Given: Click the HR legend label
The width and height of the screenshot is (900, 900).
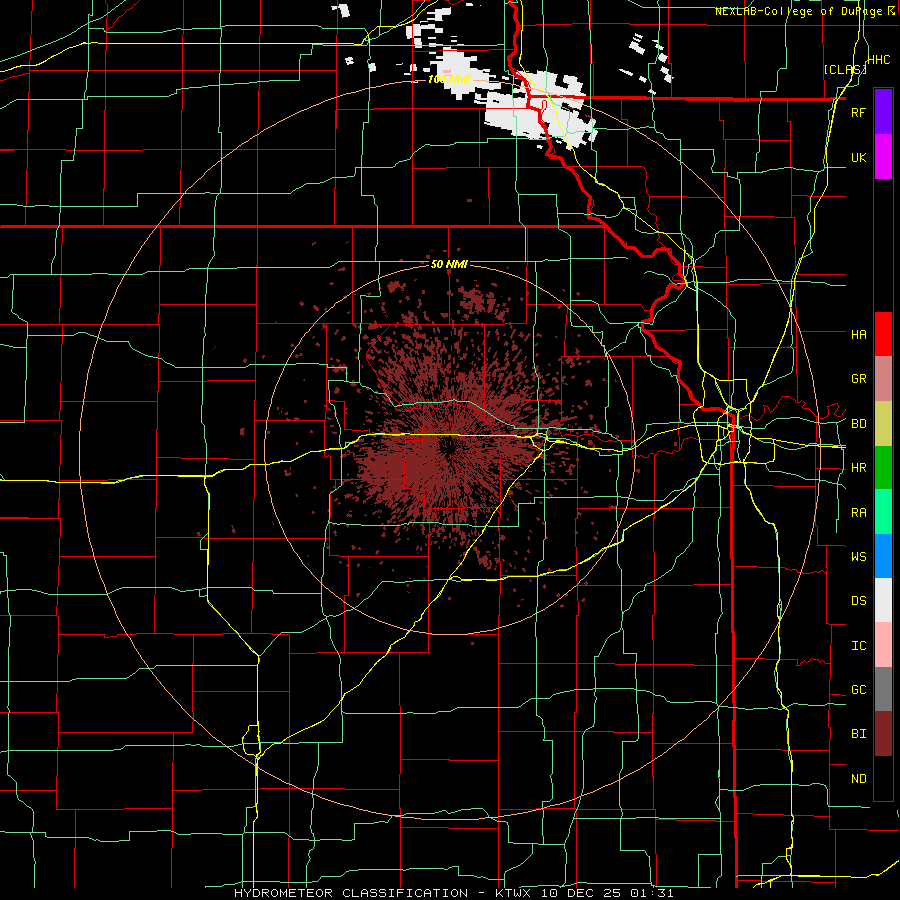Looking at the screenshot, I should [858, 468].
